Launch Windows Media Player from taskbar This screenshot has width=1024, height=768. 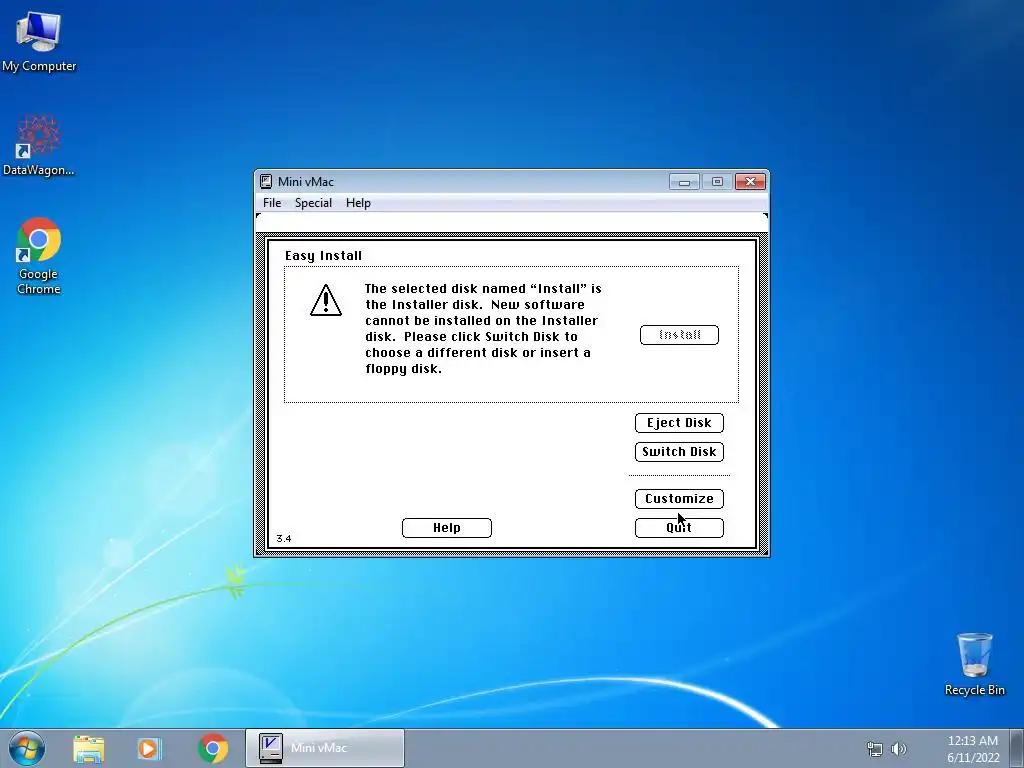tap(149, 748)
